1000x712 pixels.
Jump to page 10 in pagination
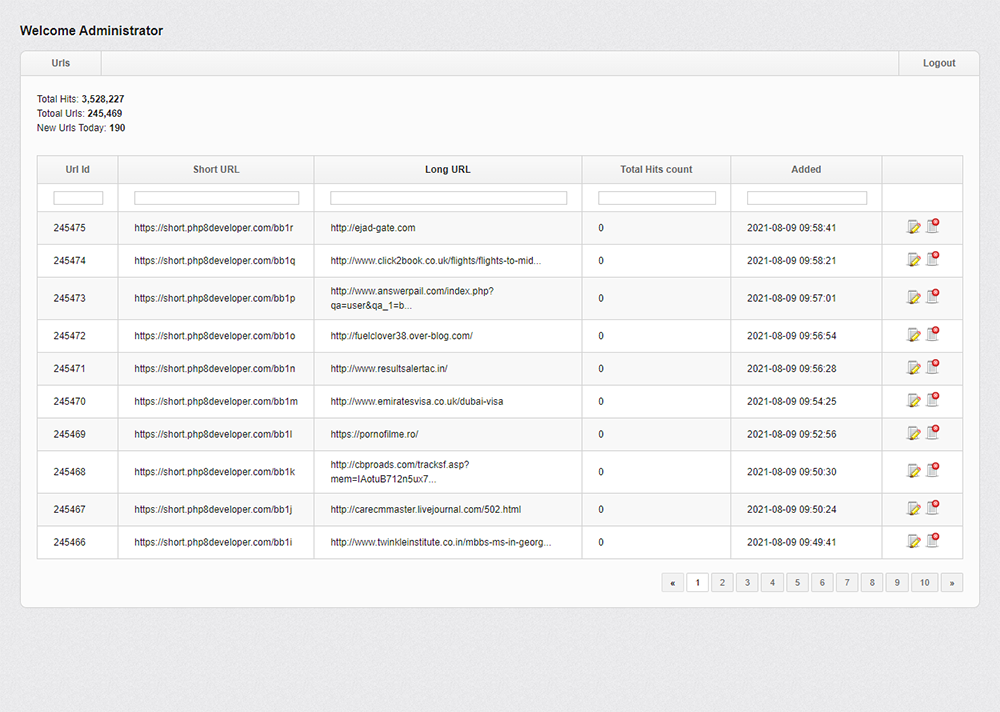click(925, 582)
